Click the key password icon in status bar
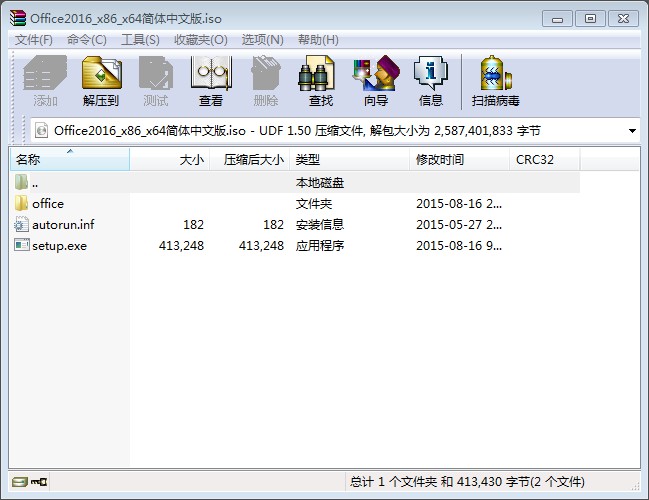 click(39, 482)
